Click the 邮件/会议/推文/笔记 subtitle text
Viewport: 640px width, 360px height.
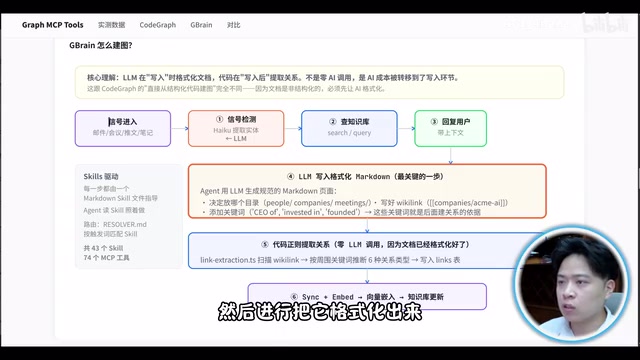[x=123, y=133]
